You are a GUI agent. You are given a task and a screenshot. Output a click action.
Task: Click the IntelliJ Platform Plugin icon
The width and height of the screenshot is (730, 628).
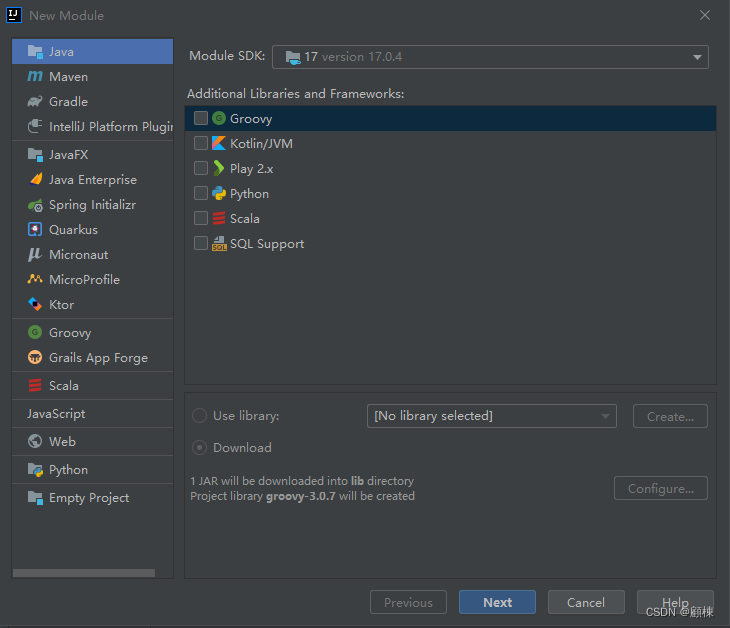(35, 126)
